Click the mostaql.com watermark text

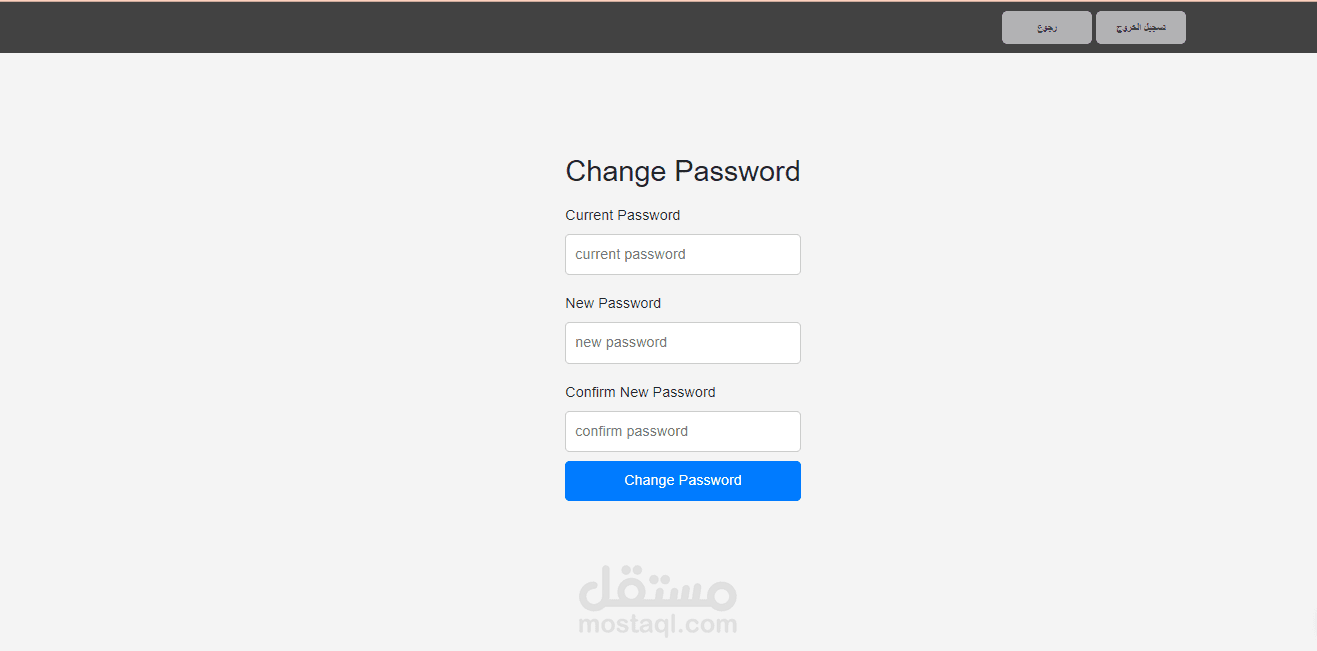657,626
